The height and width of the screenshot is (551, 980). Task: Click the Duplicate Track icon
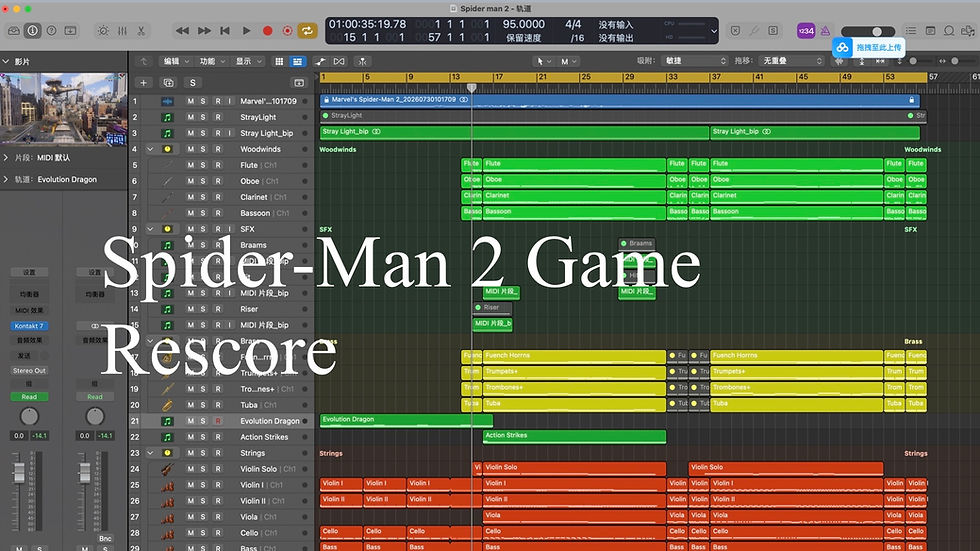[x=168, y=82]
